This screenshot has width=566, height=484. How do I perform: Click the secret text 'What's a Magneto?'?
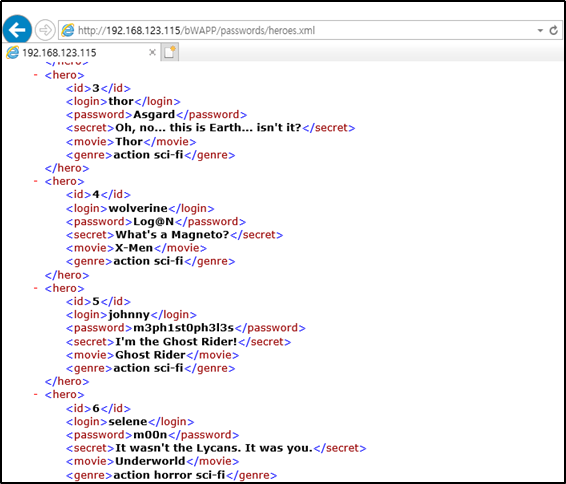(x=172, y=235)
